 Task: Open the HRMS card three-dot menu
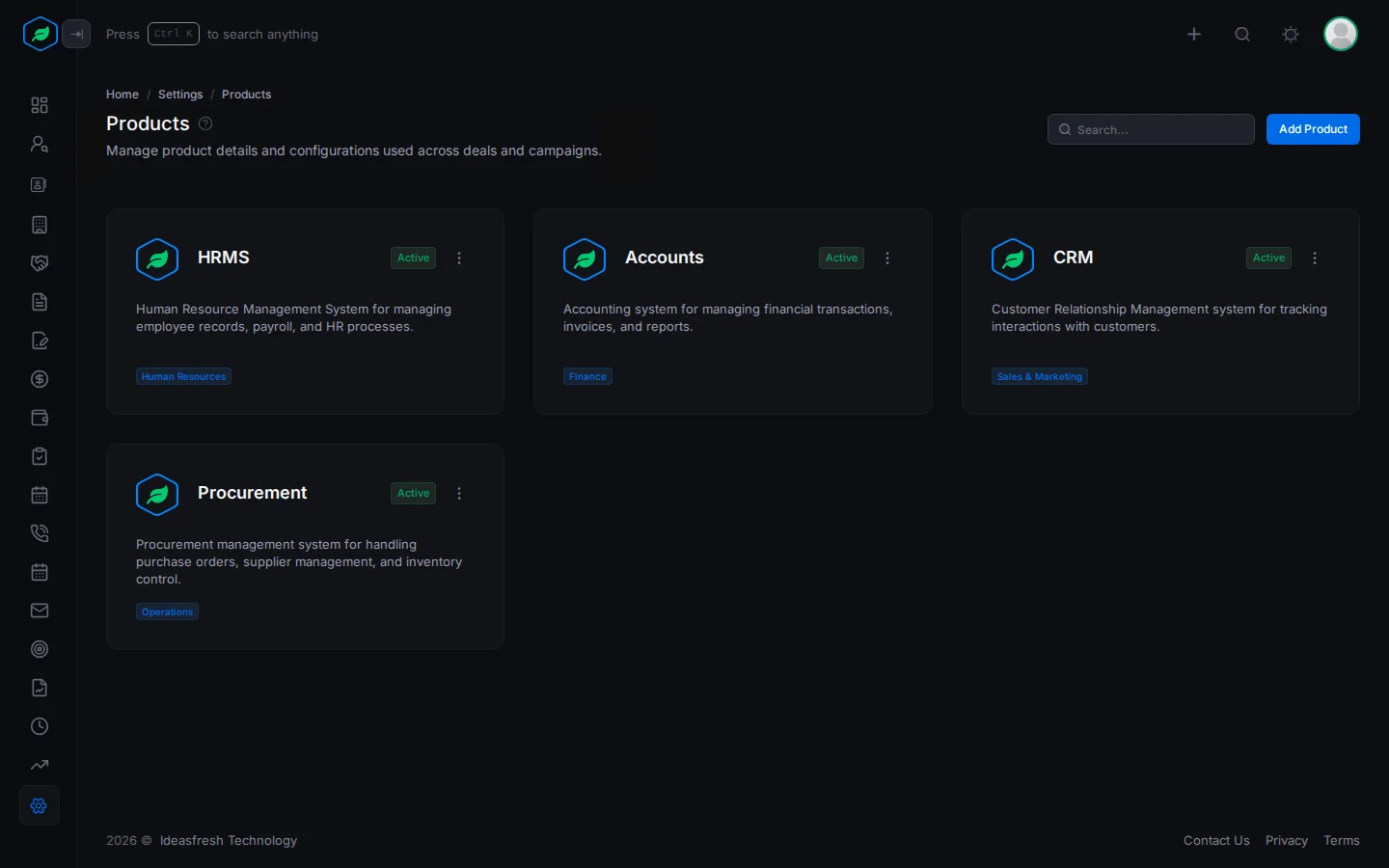[x=459, y=258]
